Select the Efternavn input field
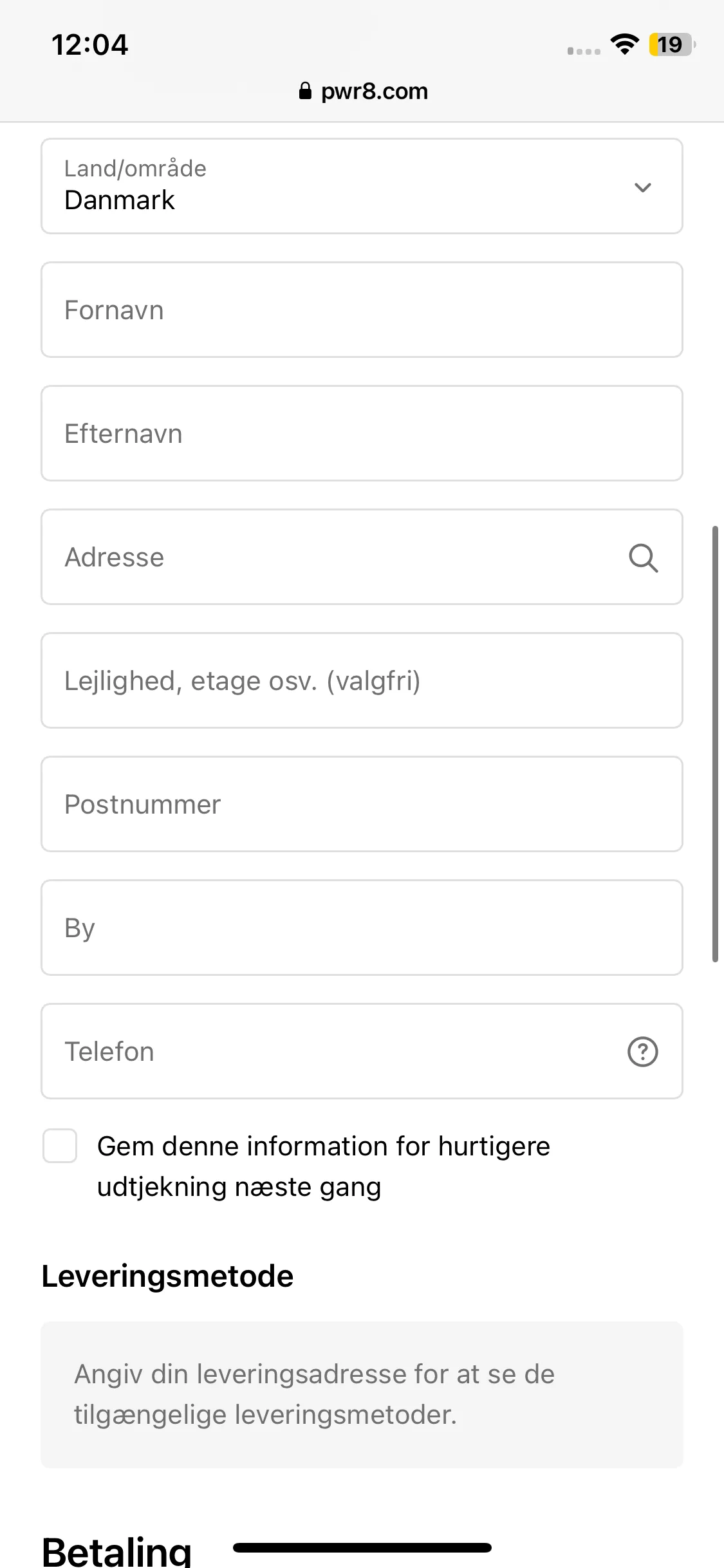The image size is (724, 1568). [x=362, y=433]
